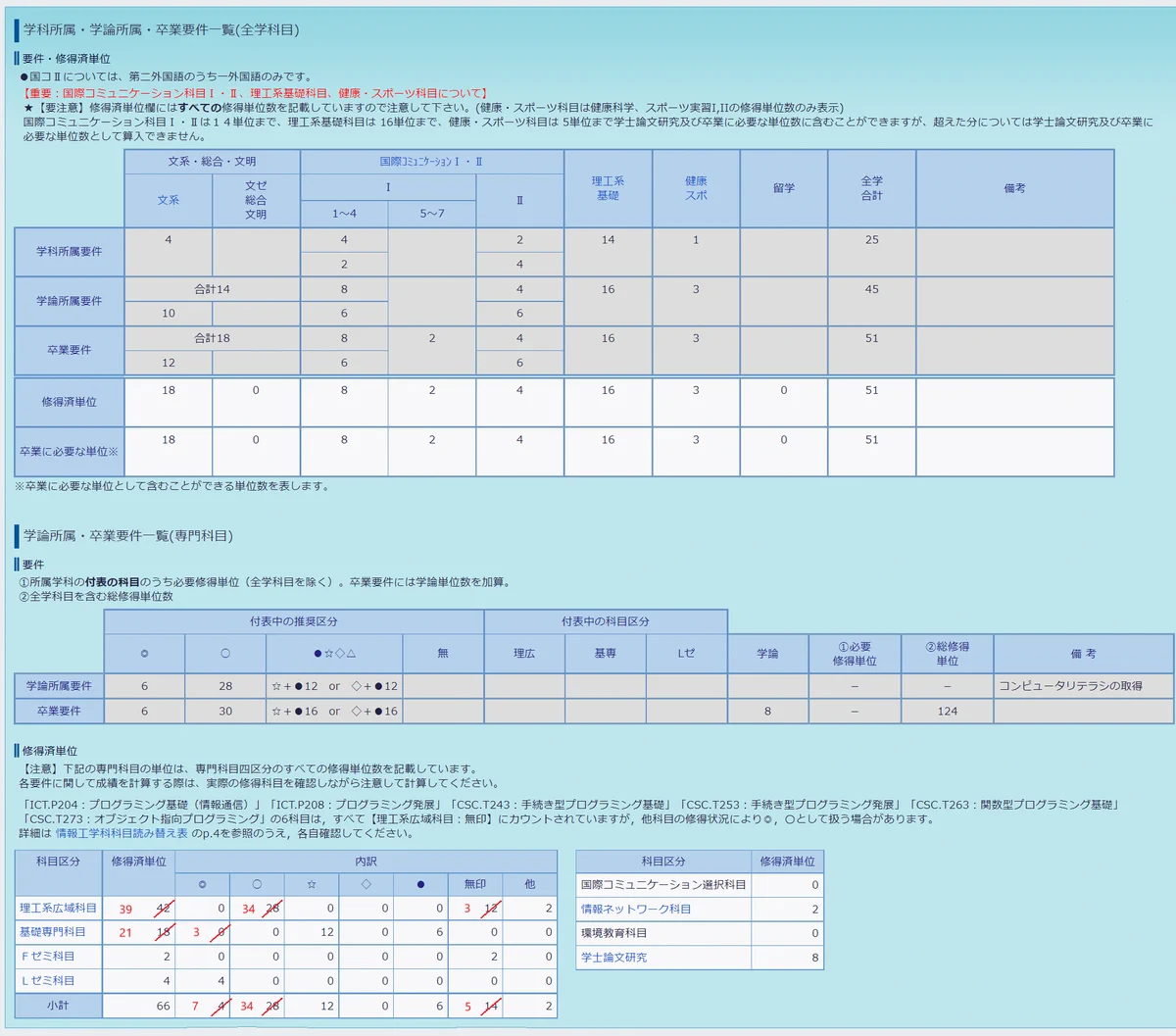This screenshot has width=1176, height=1036.
Task: Click the 環境教育科目 row label
Action: [x=663, y=933]
